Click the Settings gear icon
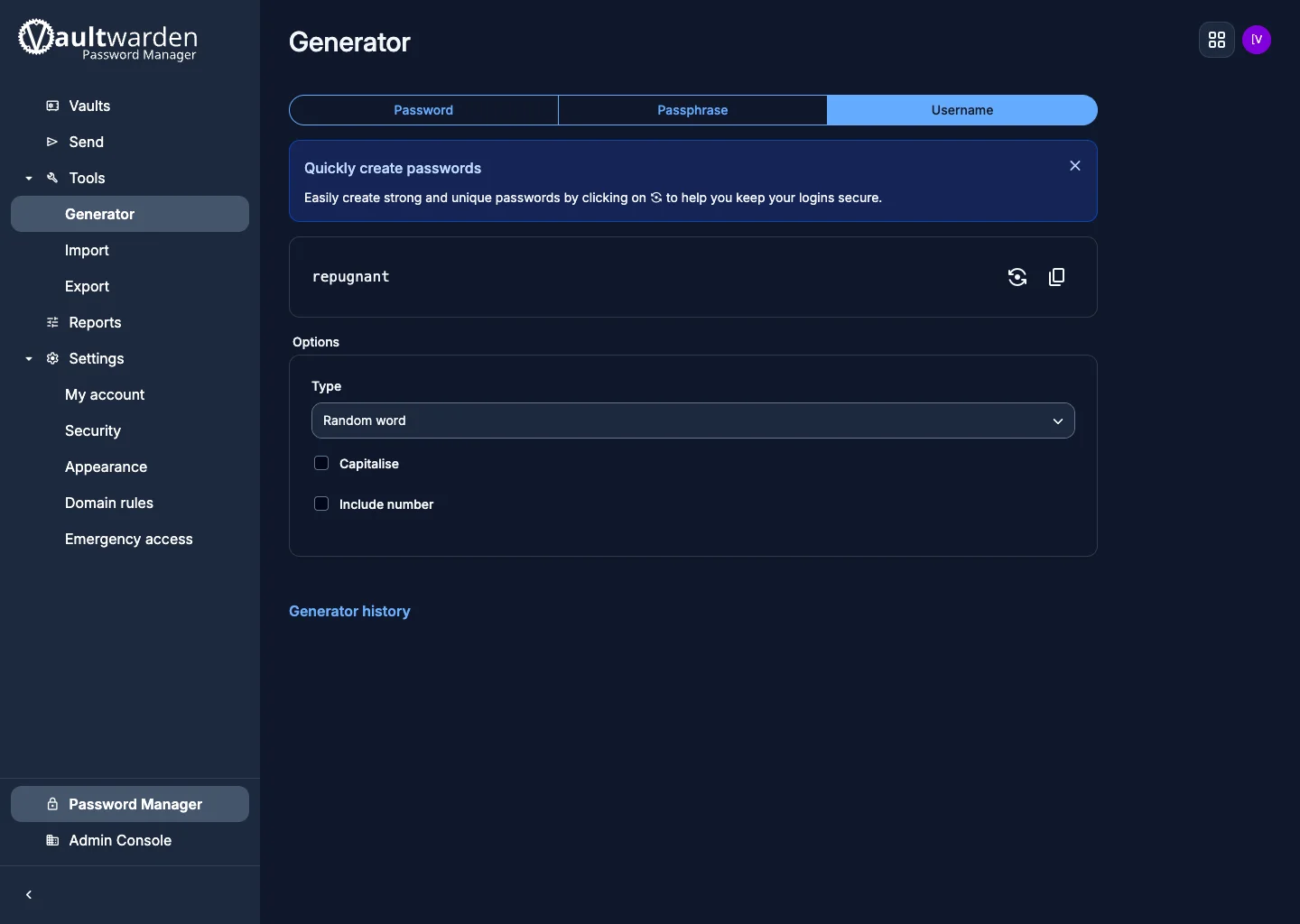This screenshot has height=924, width=1300. click(x=52, y=358)
